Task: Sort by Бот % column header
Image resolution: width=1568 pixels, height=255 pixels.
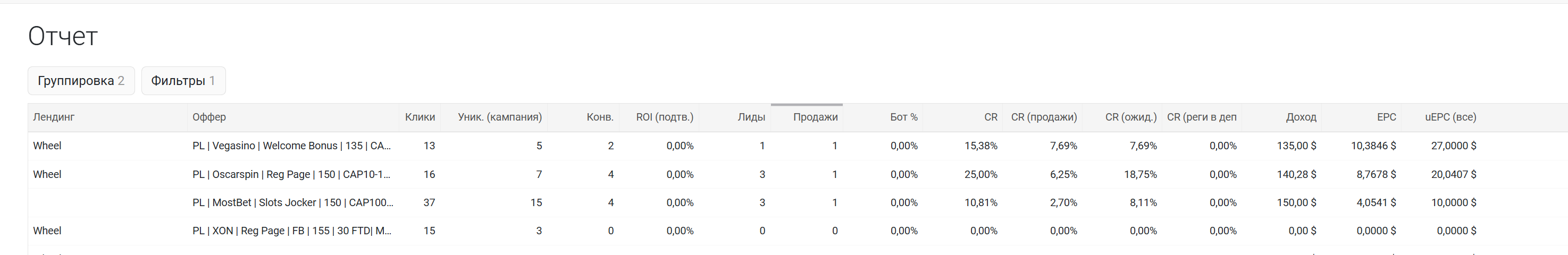Action: pos(904,117)
